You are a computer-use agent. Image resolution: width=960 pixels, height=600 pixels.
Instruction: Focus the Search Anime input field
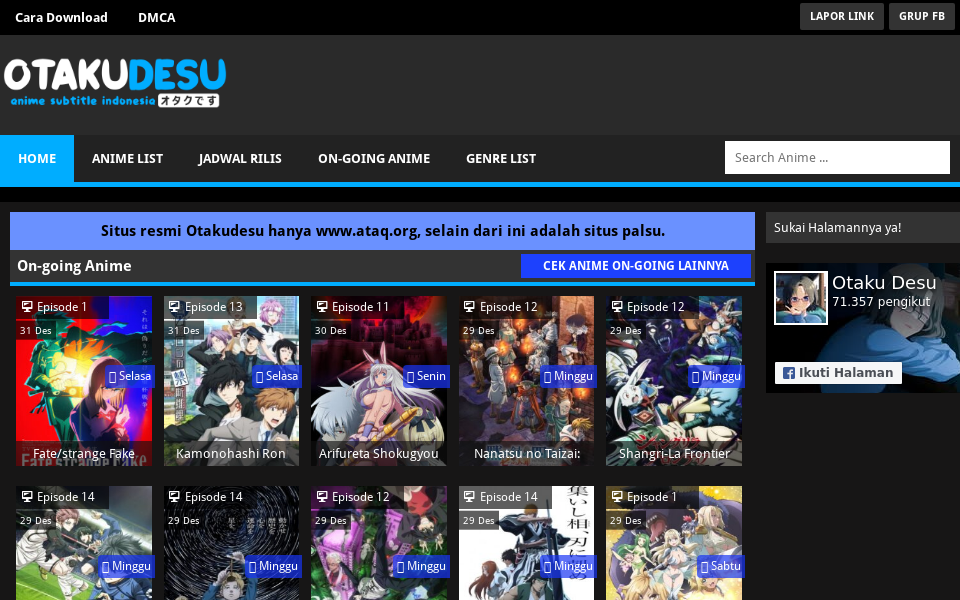pos(836,158)
